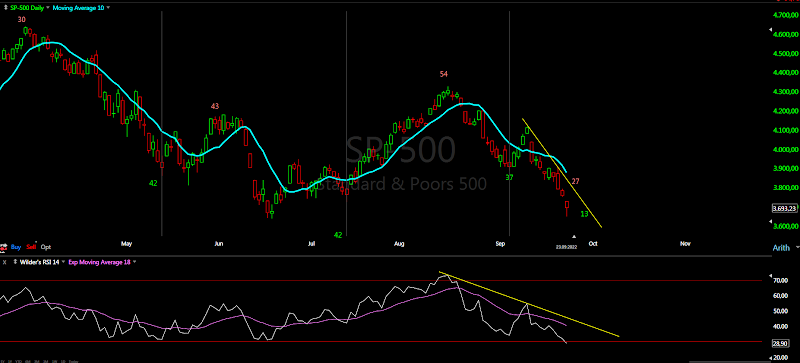This screenshot has width=800, height=363.
Task: Click the red Sell link
Action: pos(31,247)
